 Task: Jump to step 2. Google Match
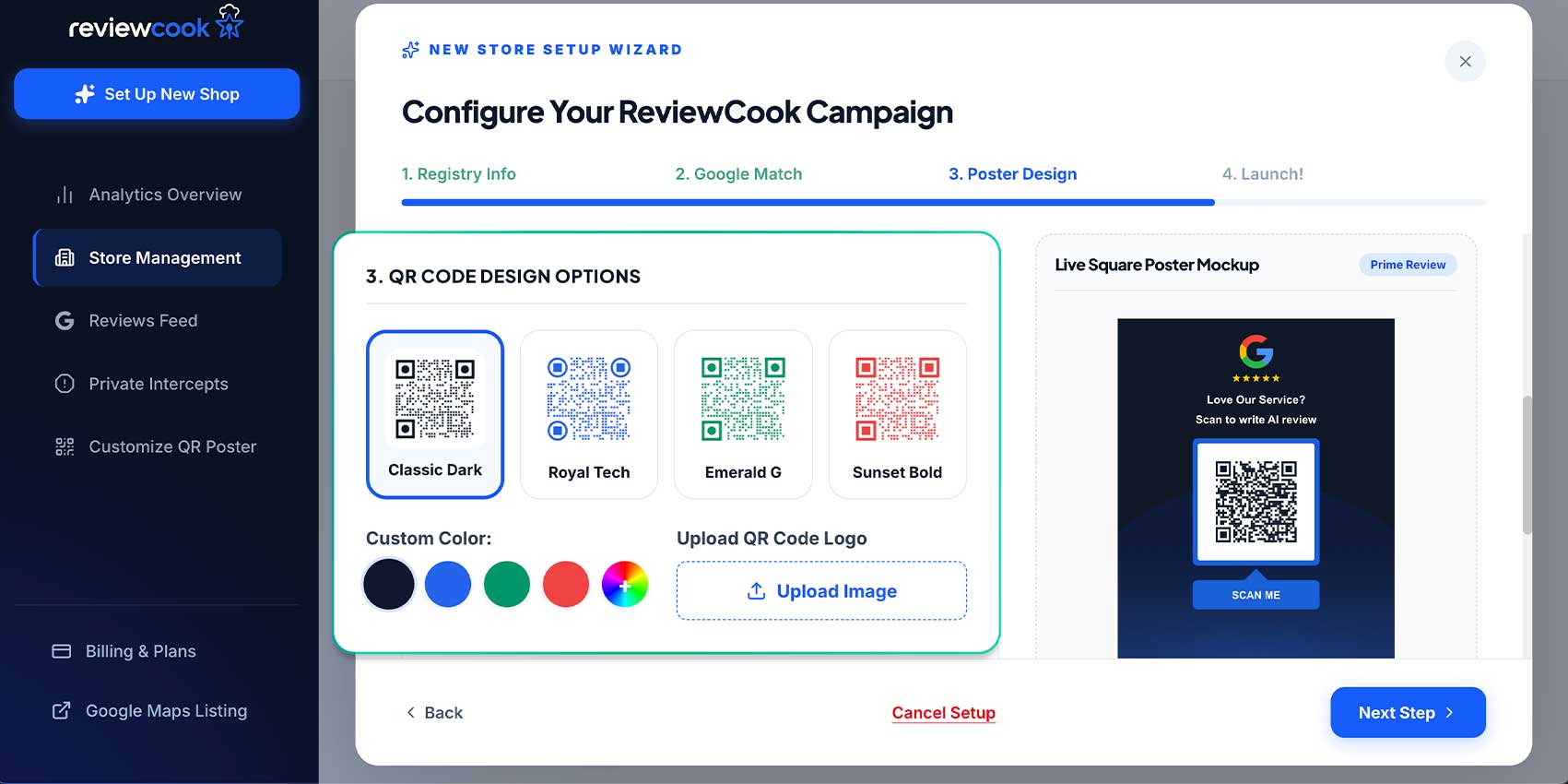738,173
